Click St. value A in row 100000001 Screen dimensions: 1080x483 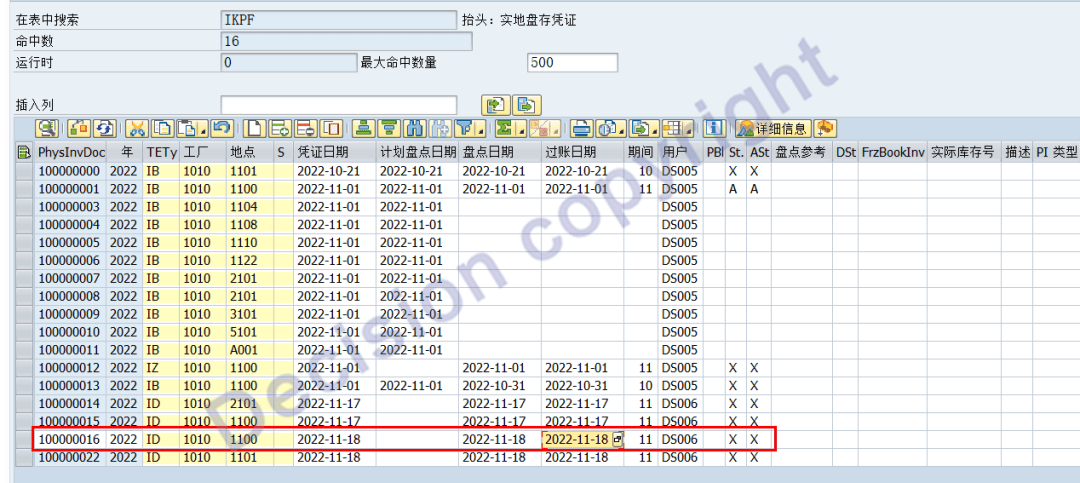pos(734,189)
